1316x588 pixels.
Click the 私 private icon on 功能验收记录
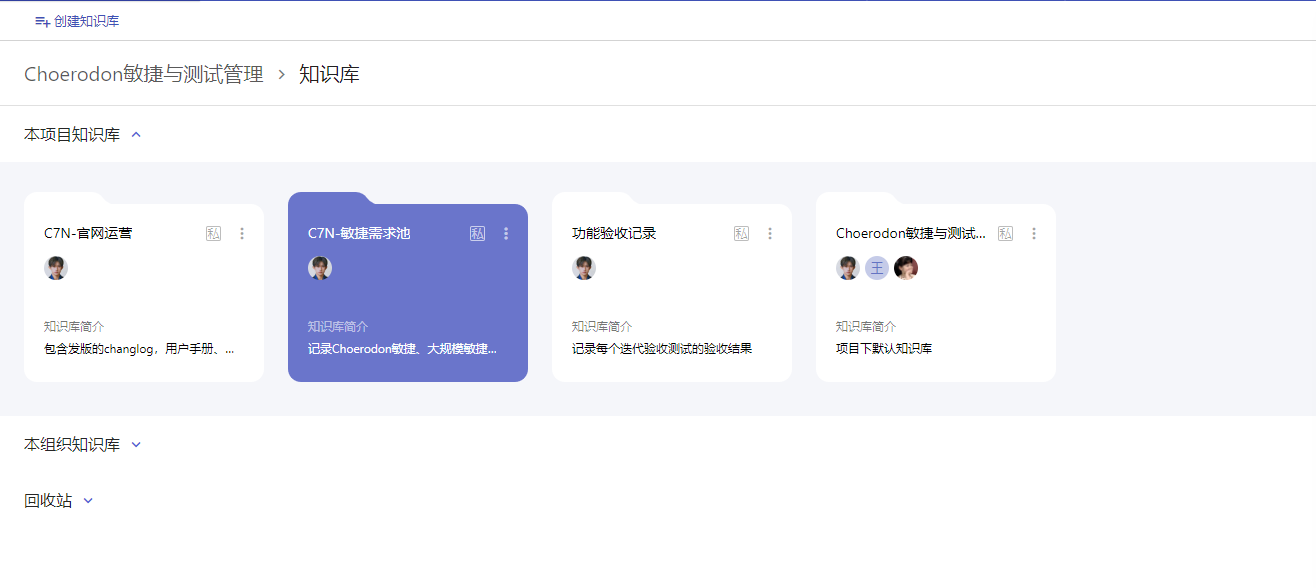click(x=741, y=234)
